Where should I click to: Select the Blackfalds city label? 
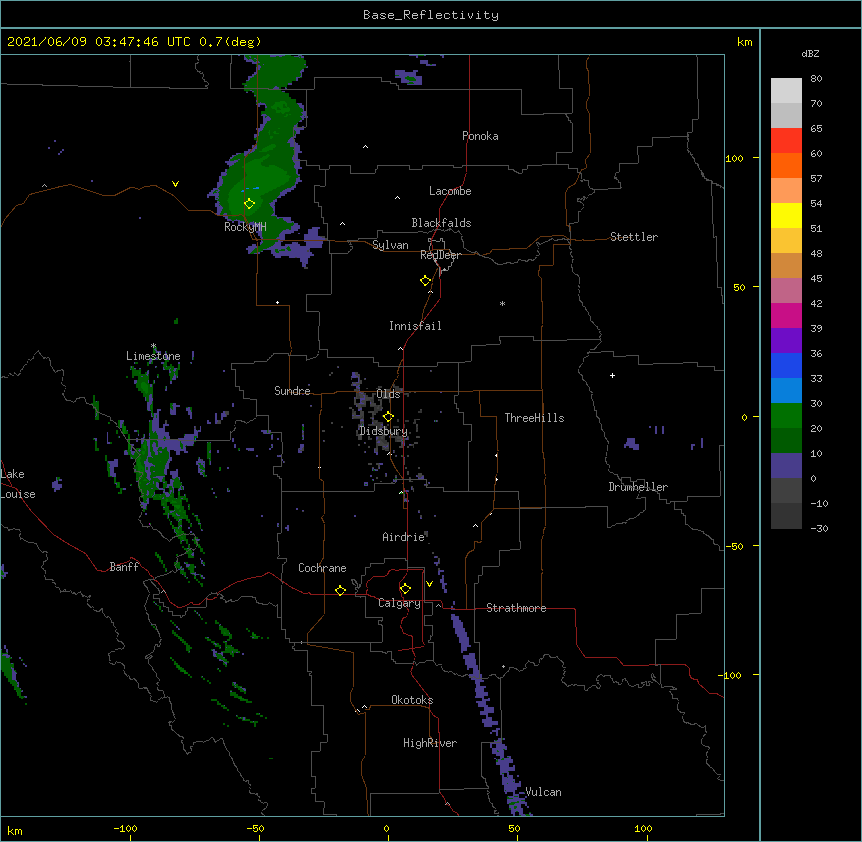click(x=441, y=223)
